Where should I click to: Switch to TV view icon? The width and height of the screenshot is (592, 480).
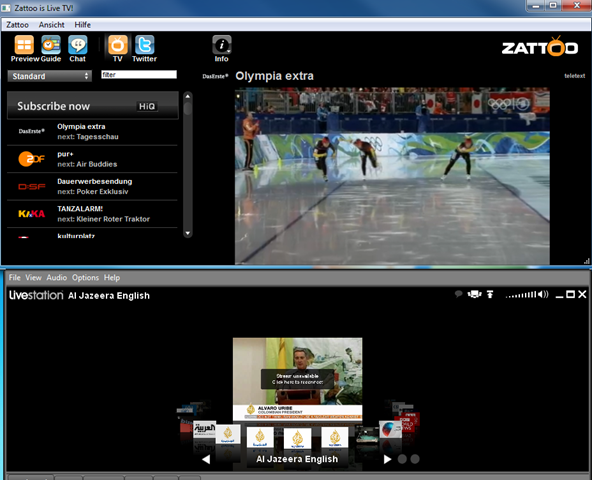pyautogui.click(x=118, y=45)
